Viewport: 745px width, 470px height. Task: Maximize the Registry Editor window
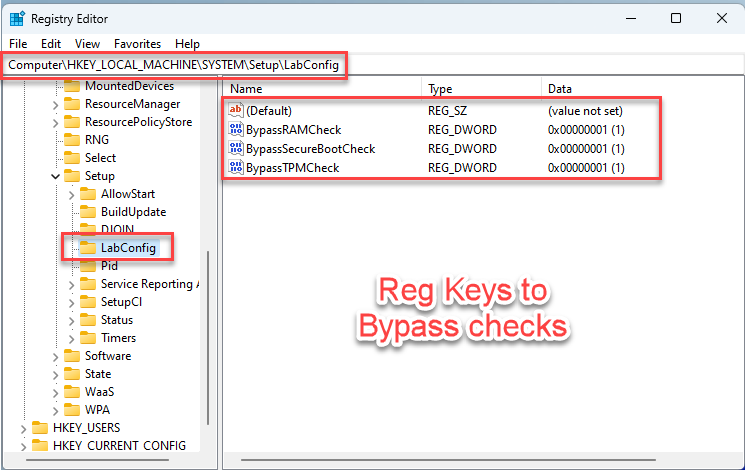click(x=676, y=18)
